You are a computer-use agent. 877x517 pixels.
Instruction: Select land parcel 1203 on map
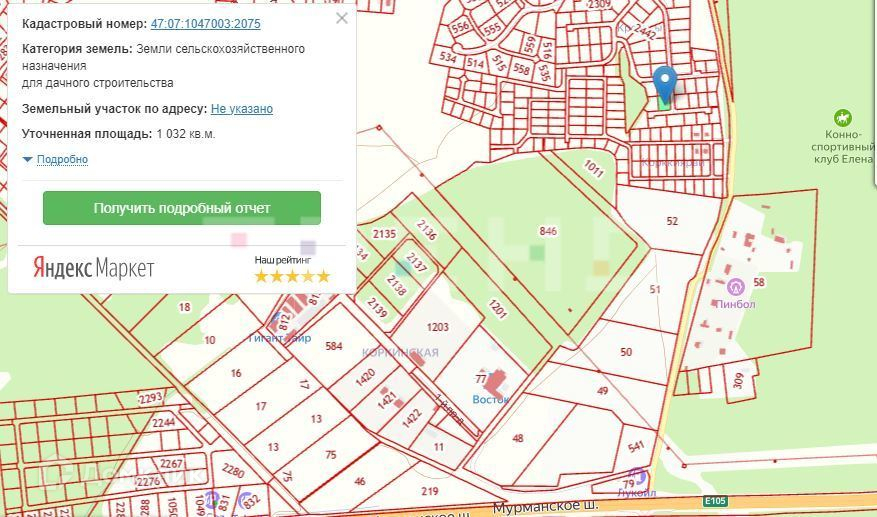[437, 327]
